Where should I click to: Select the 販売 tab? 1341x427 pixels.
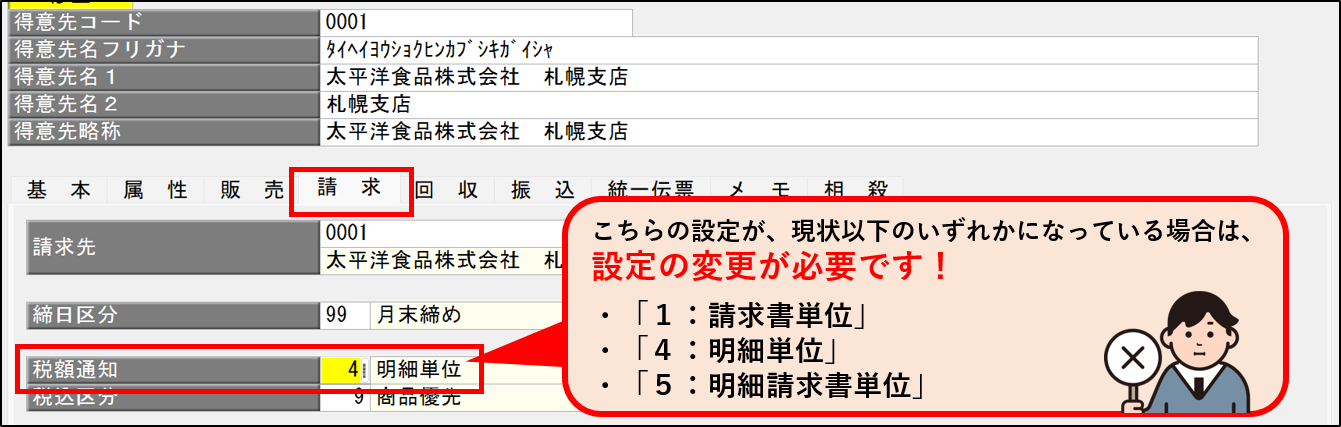[x=250, y=191]
